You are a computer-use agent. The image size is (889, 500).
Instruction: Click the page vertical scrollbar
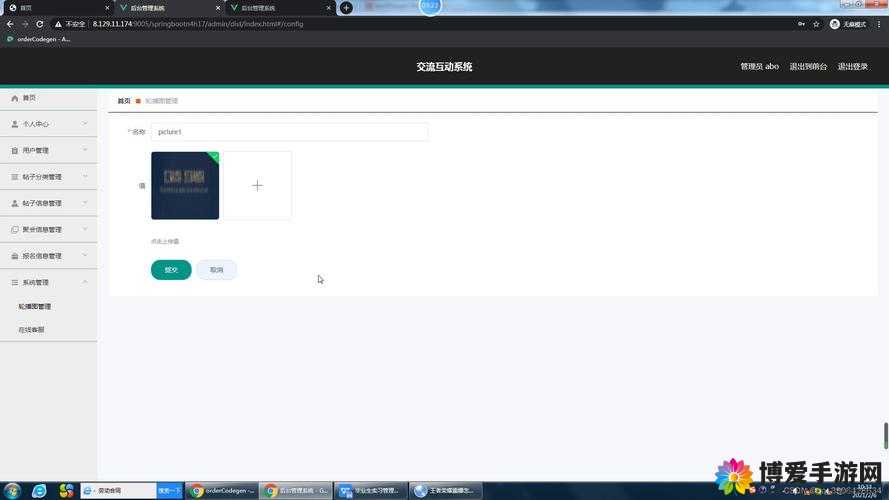[885, 435]
